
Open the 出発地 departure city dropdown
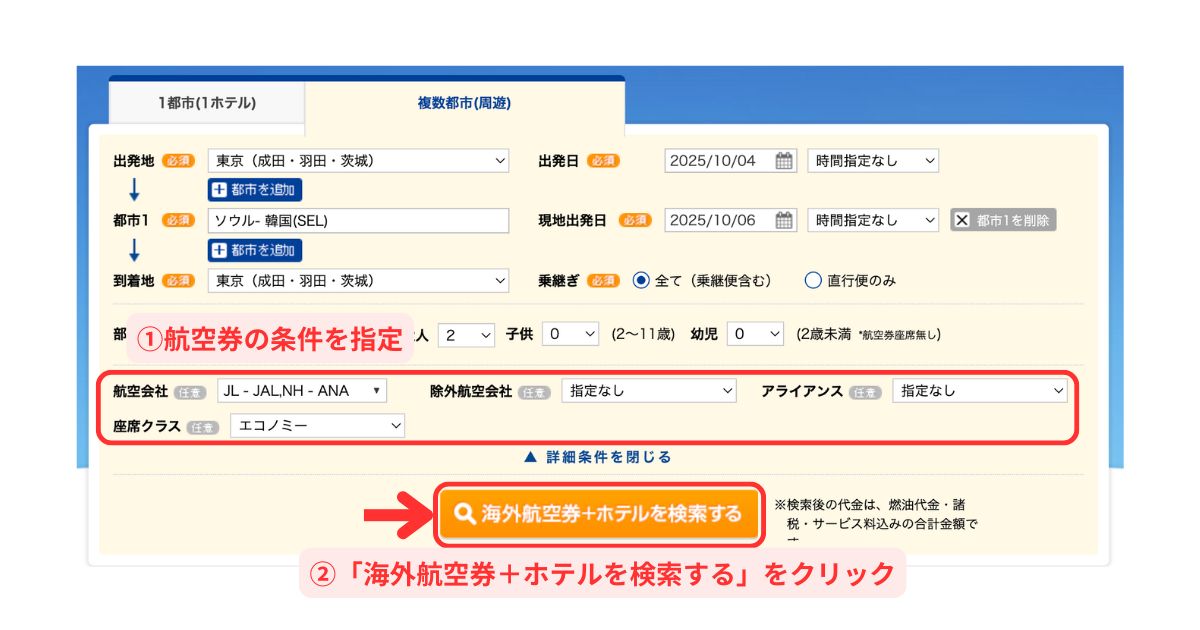pos(358,161)
